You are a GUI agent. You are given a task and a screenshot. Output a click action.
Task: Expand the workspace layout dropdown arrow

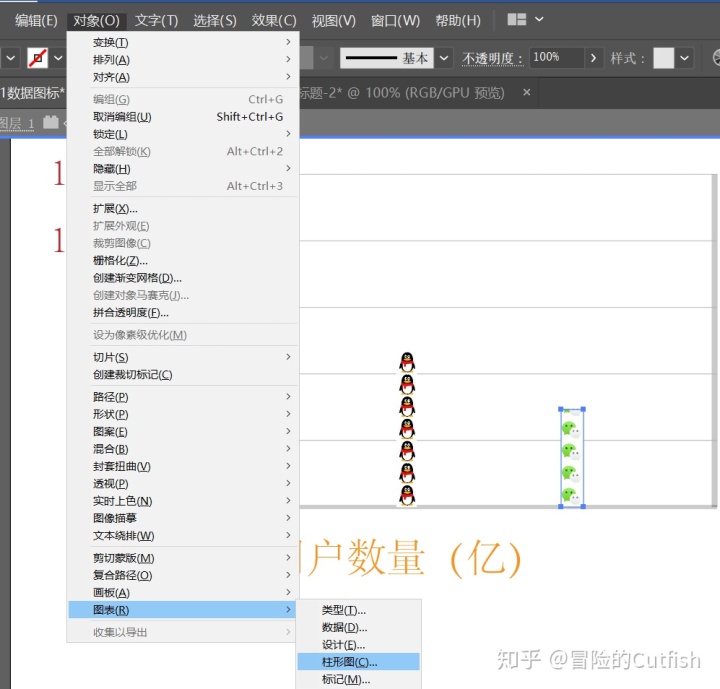click(539, 19)
